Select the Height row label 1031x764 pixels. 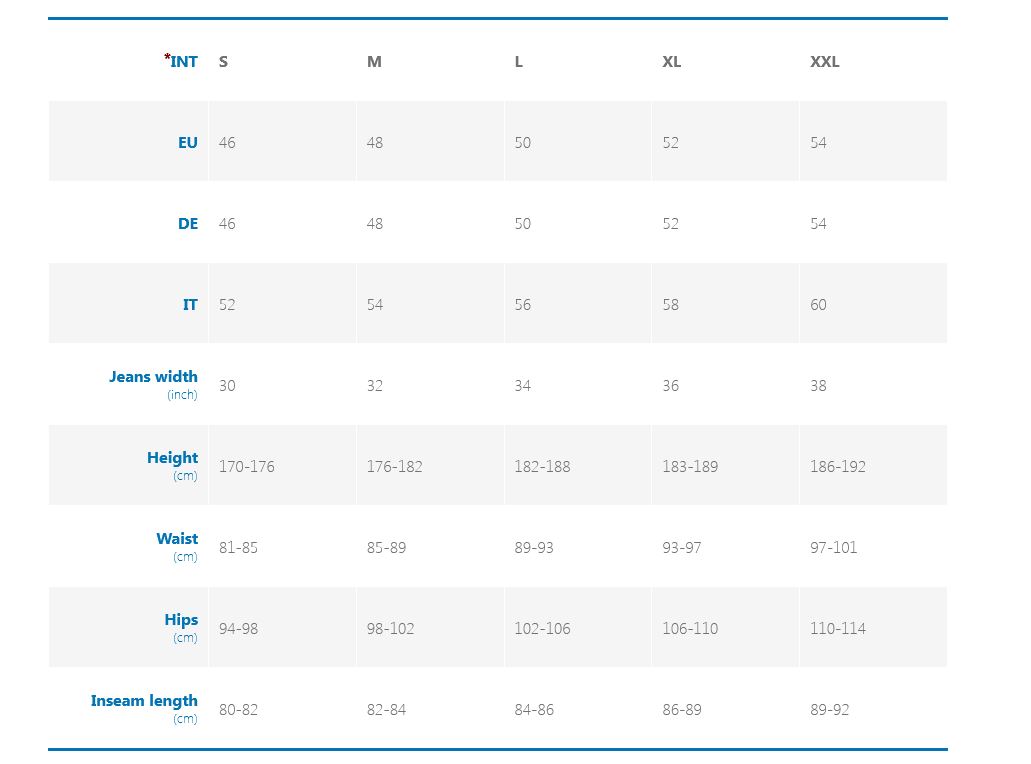(172, 458)
